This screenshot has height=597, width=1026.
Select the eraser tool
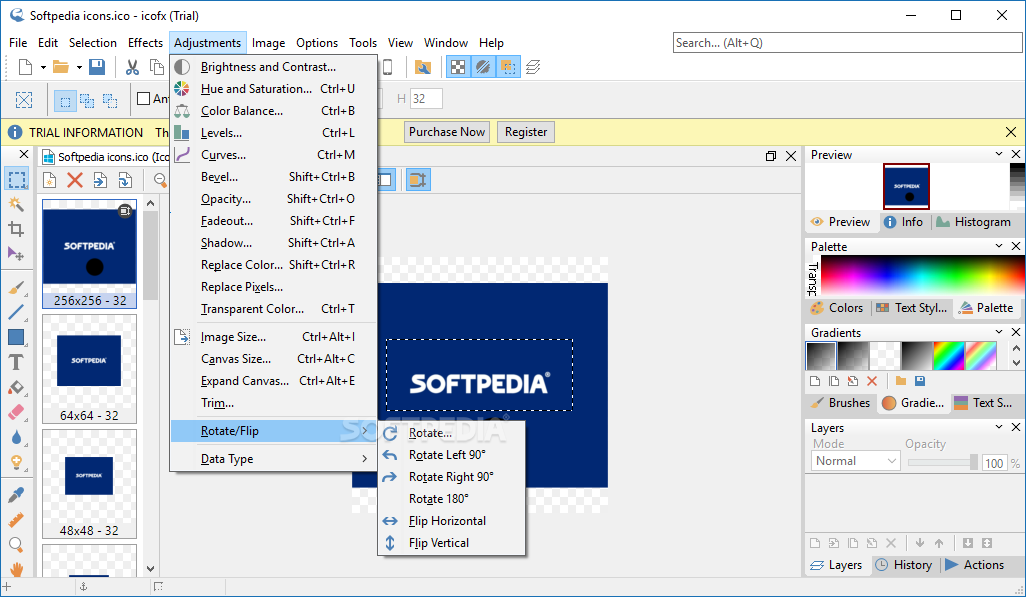pos(16,412)
